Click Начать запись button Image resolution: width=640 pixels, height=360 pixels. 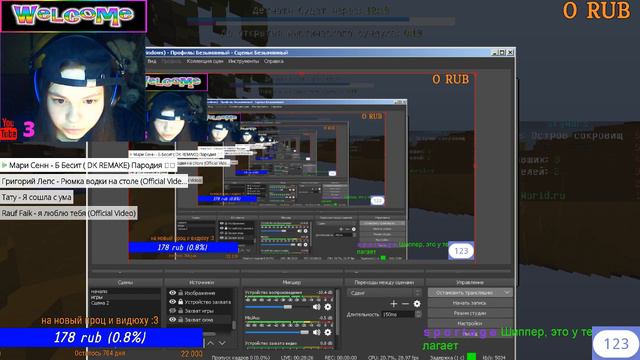click(470, 303)
